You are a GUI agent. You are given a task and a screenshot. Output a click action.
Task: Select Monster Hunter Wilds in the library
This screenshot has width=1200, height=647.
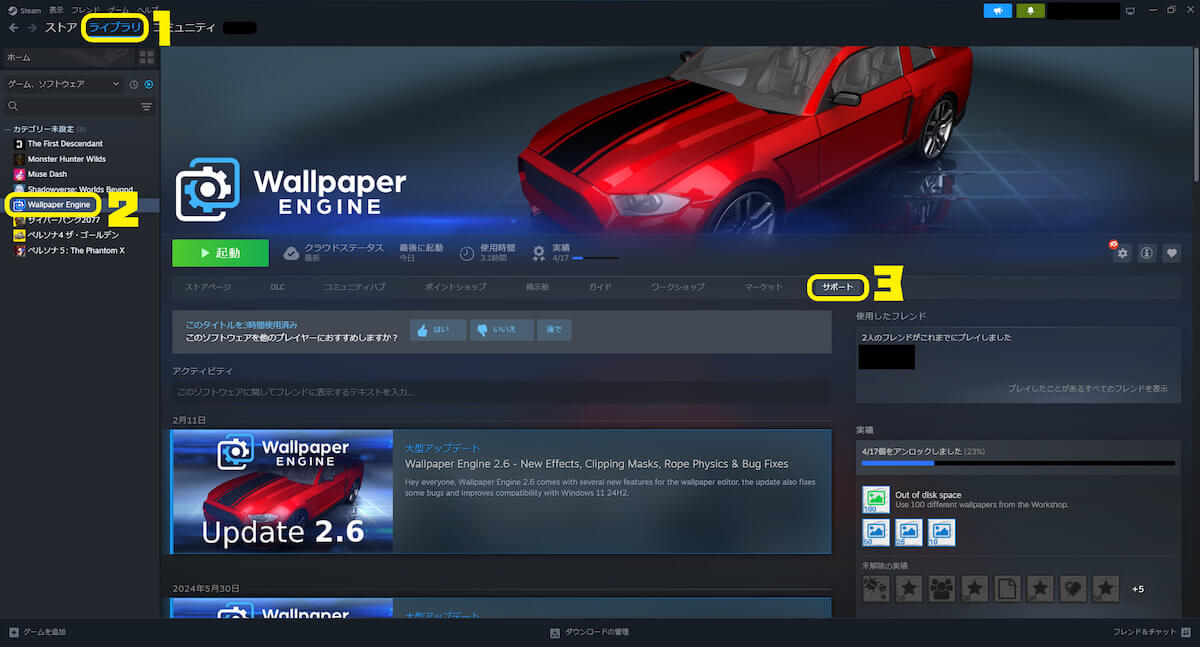point(66,159)
